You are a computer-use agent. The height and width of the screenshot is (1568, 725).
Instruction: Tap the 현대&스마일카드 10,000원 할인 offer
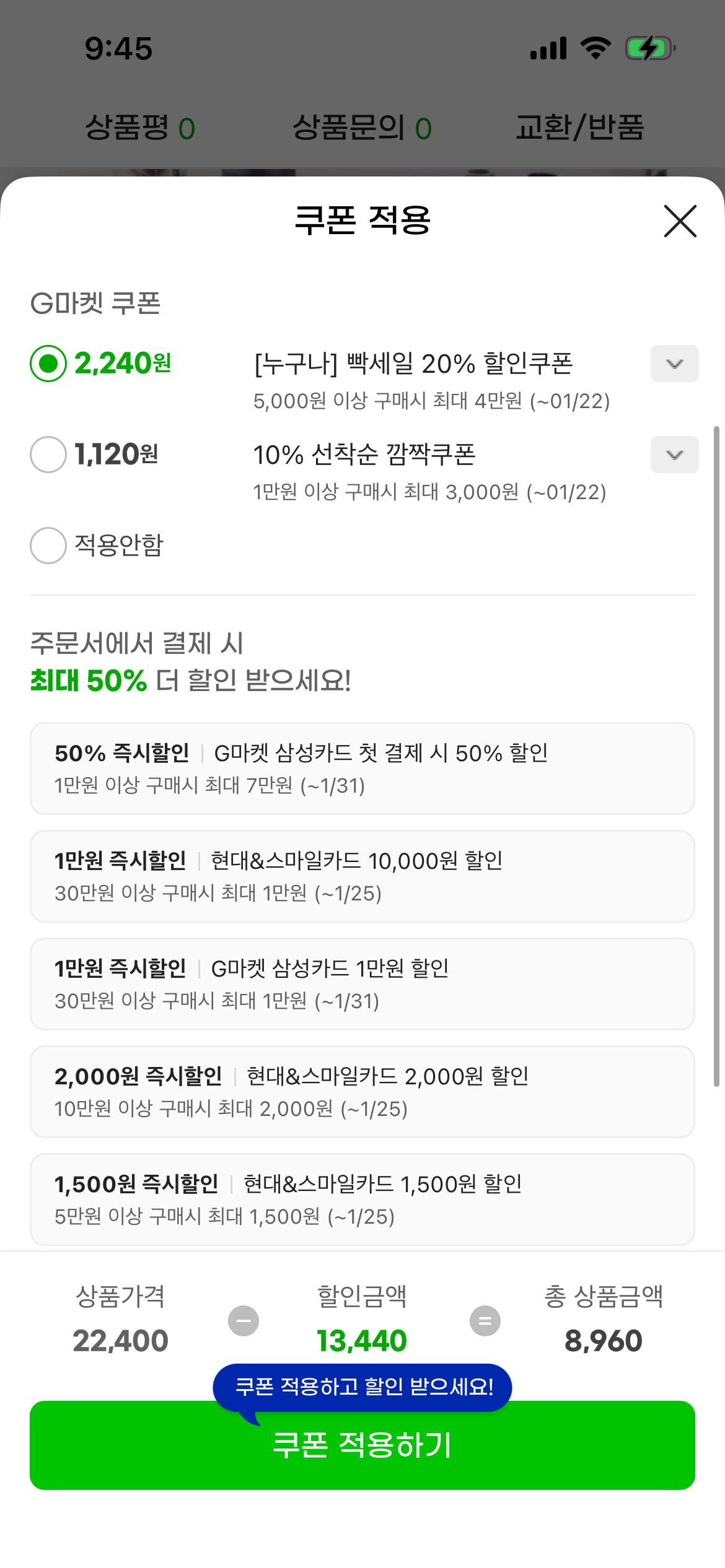point(362,876)
